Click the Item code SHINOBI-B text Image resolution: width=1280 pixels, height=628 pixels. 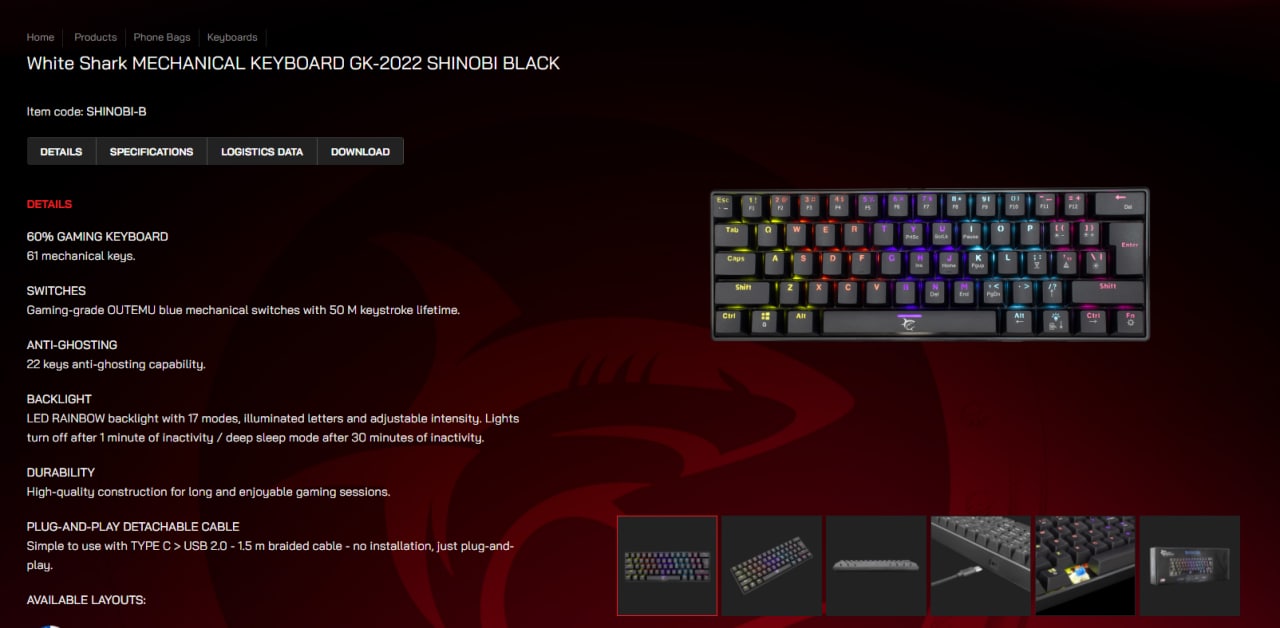coord(87,111)
